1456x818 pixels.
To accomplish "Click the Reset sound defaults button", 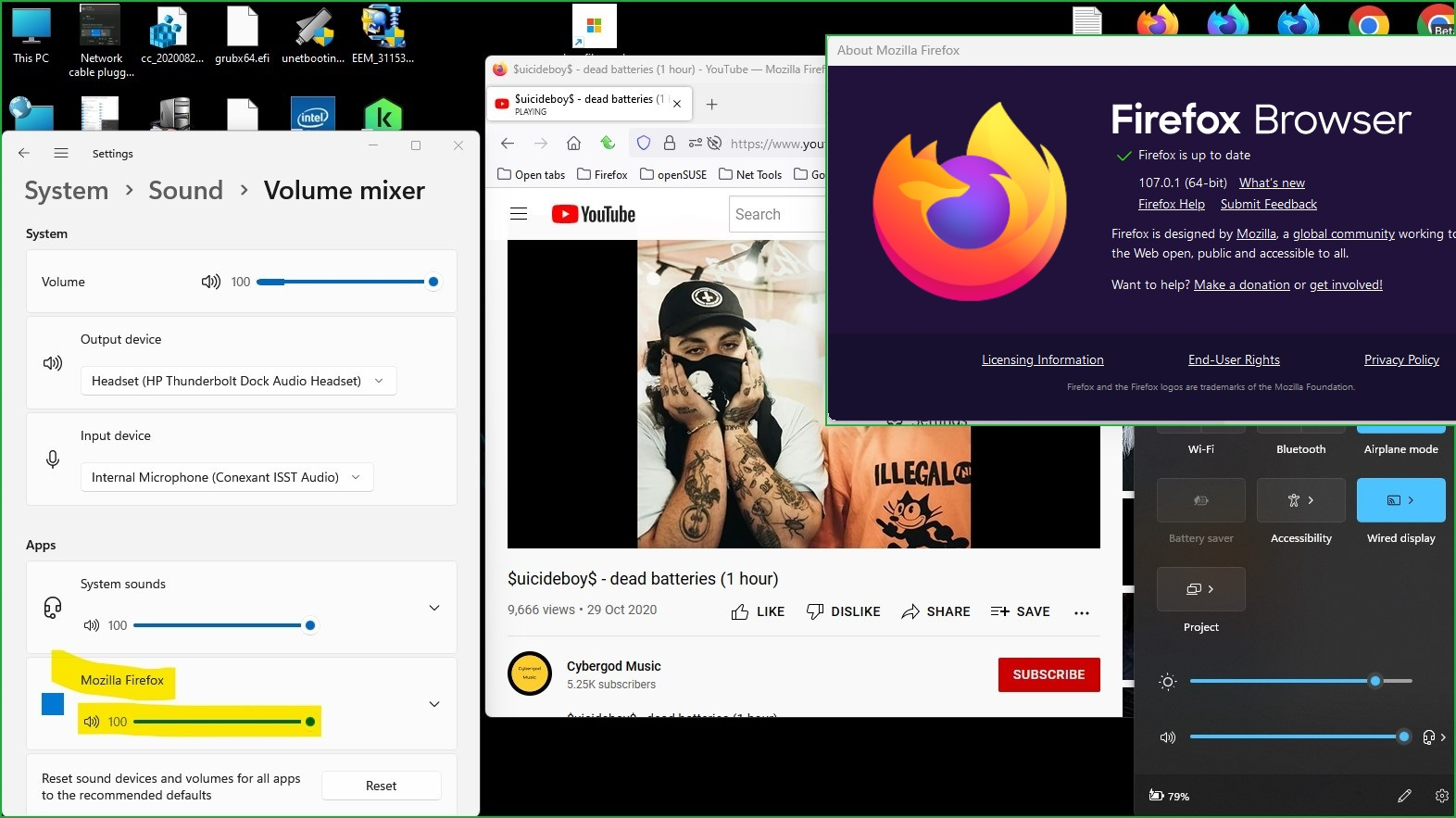I will click(x=381, y=786).
